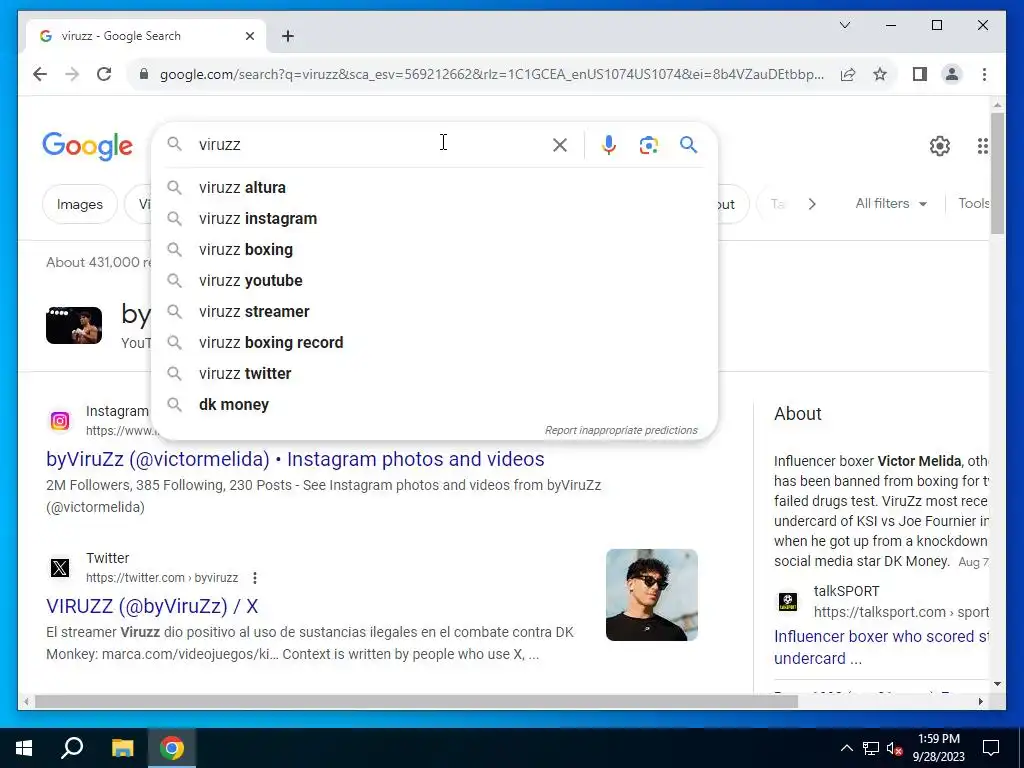This screenshot has height=768, width=1024.
Task: Open more options for the Twitter result
Action: 255,578
